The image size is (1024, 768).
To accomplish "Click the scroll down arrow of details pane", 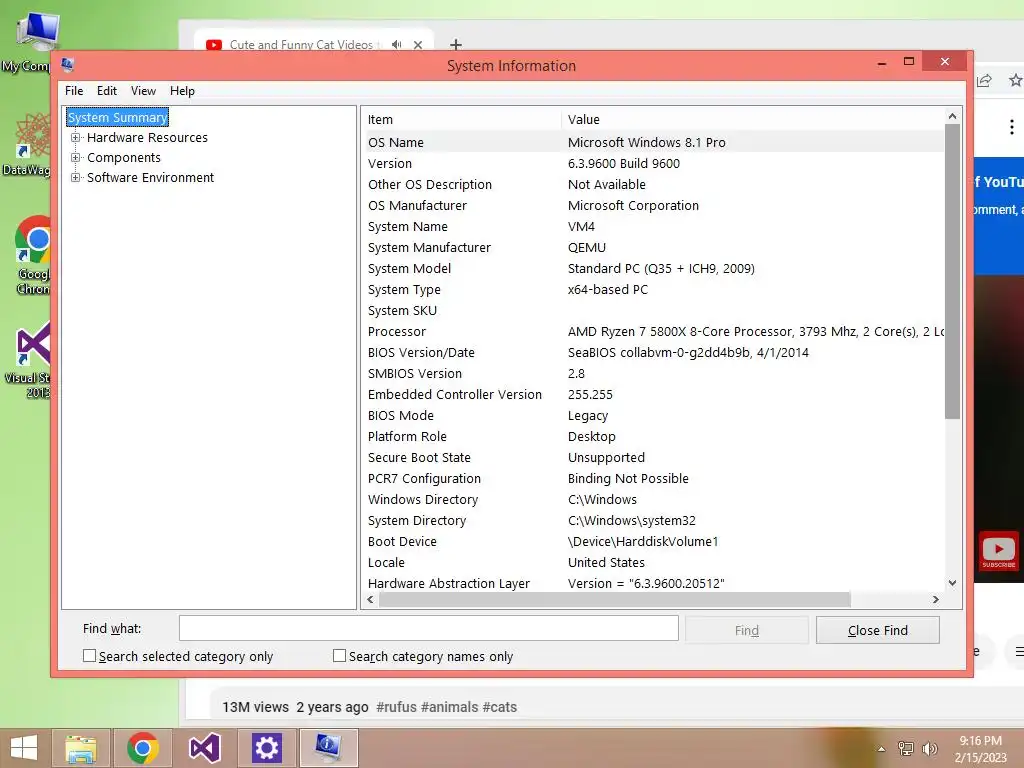I will click(x=952, y=583).
